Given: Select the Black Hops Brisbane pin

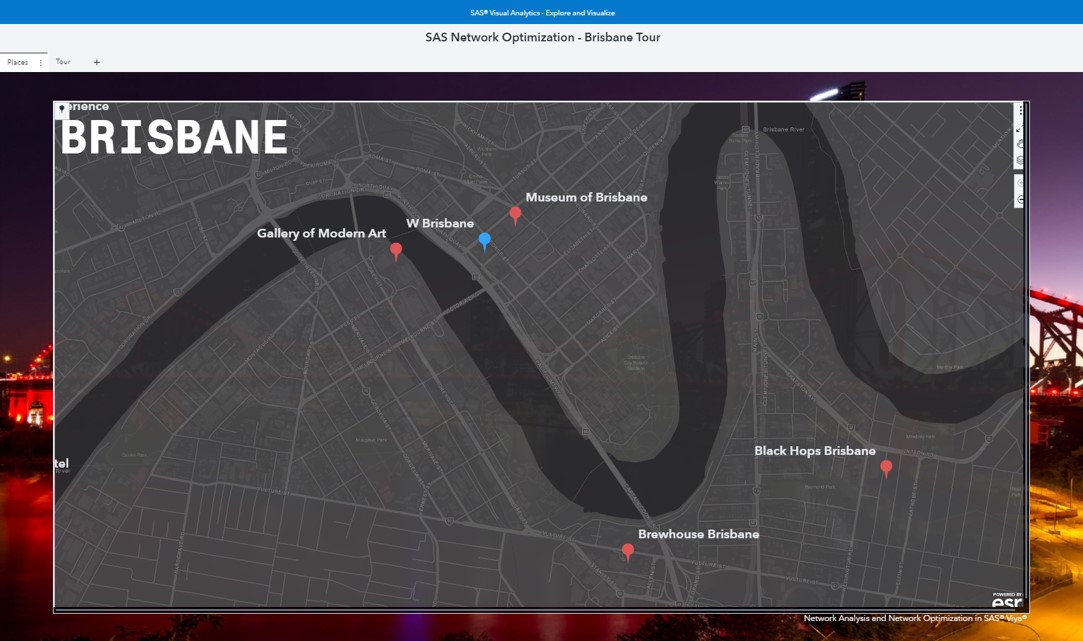Looking at the screenshot, I should pos(886,468).
